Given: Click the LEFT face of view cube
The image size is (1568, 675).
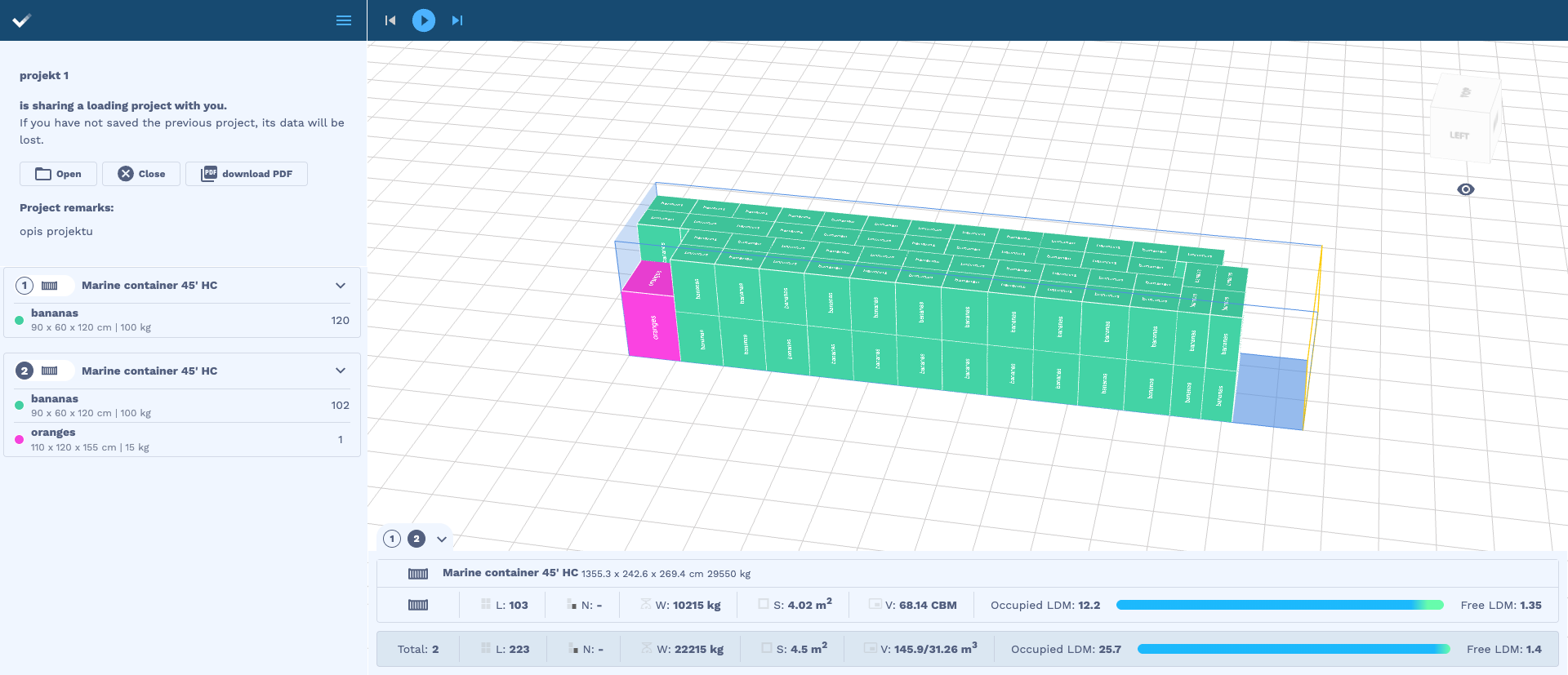Looking at the screenshot, I should pos(1460,135).
